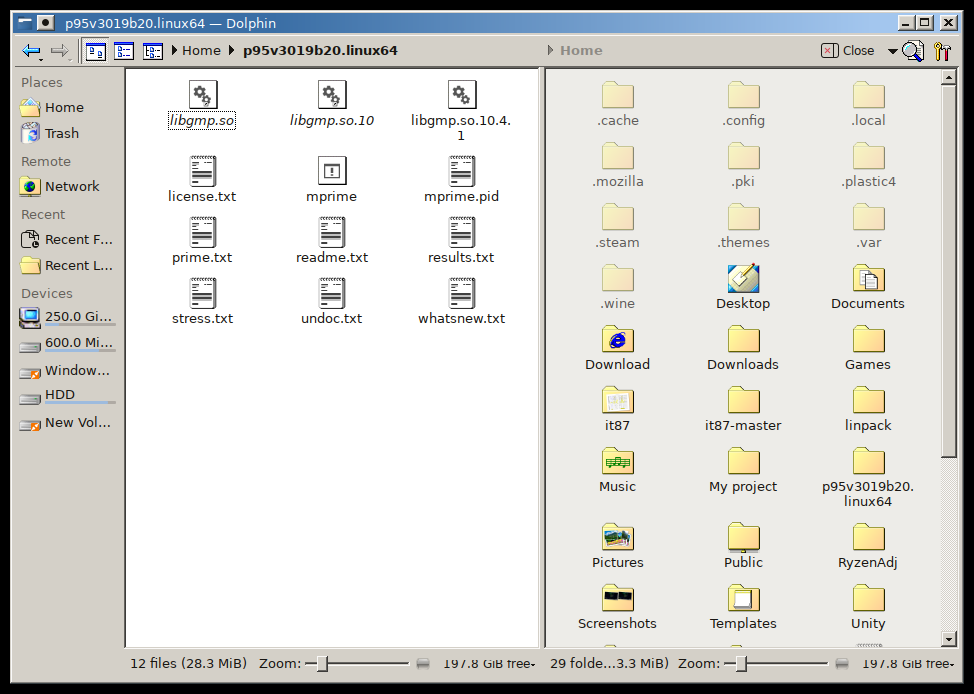Open the dropdown arrow beside Close

(892, 51)
